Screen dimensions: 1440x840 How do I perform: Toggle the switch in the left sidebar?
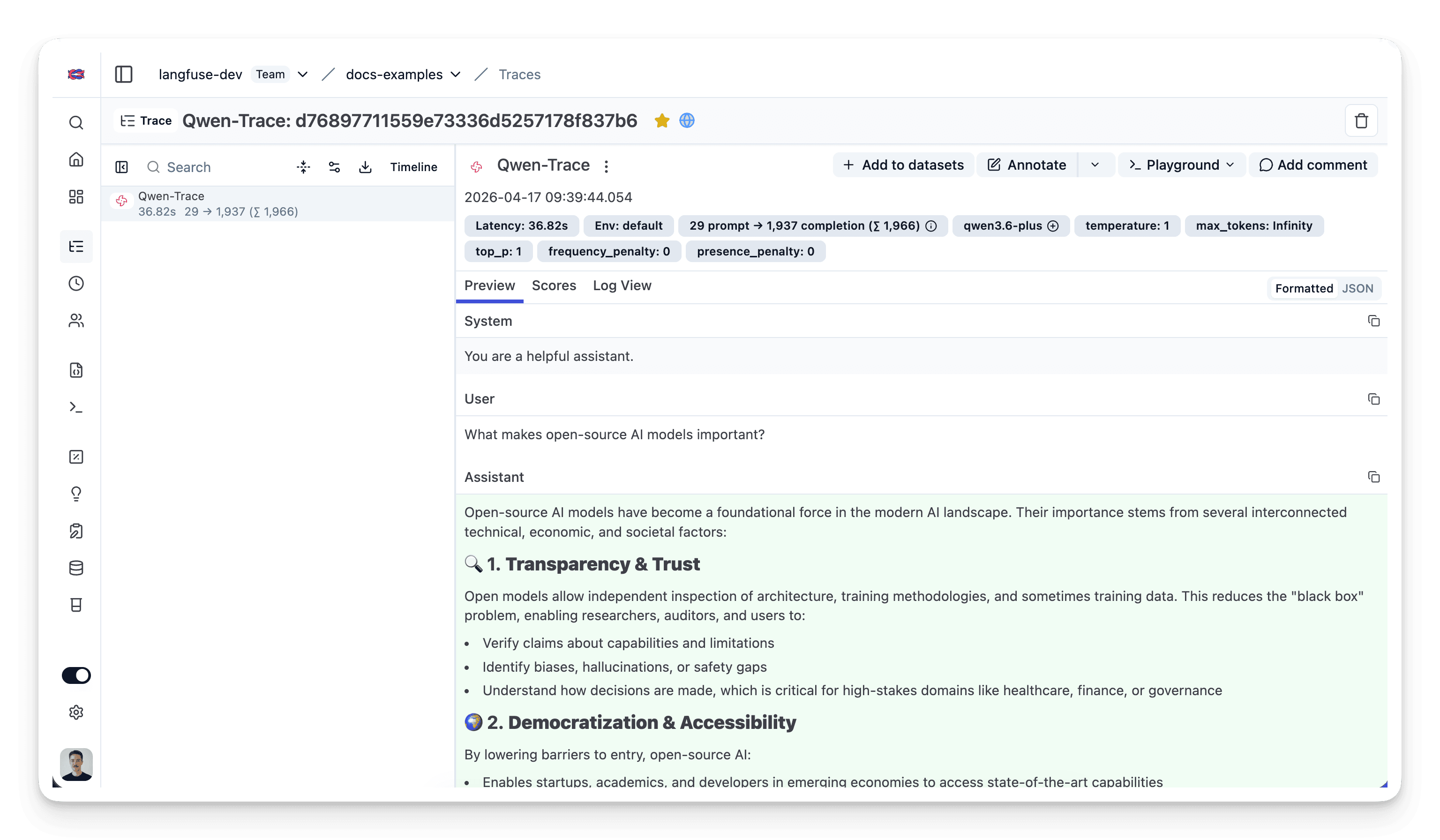click(76, 675)
